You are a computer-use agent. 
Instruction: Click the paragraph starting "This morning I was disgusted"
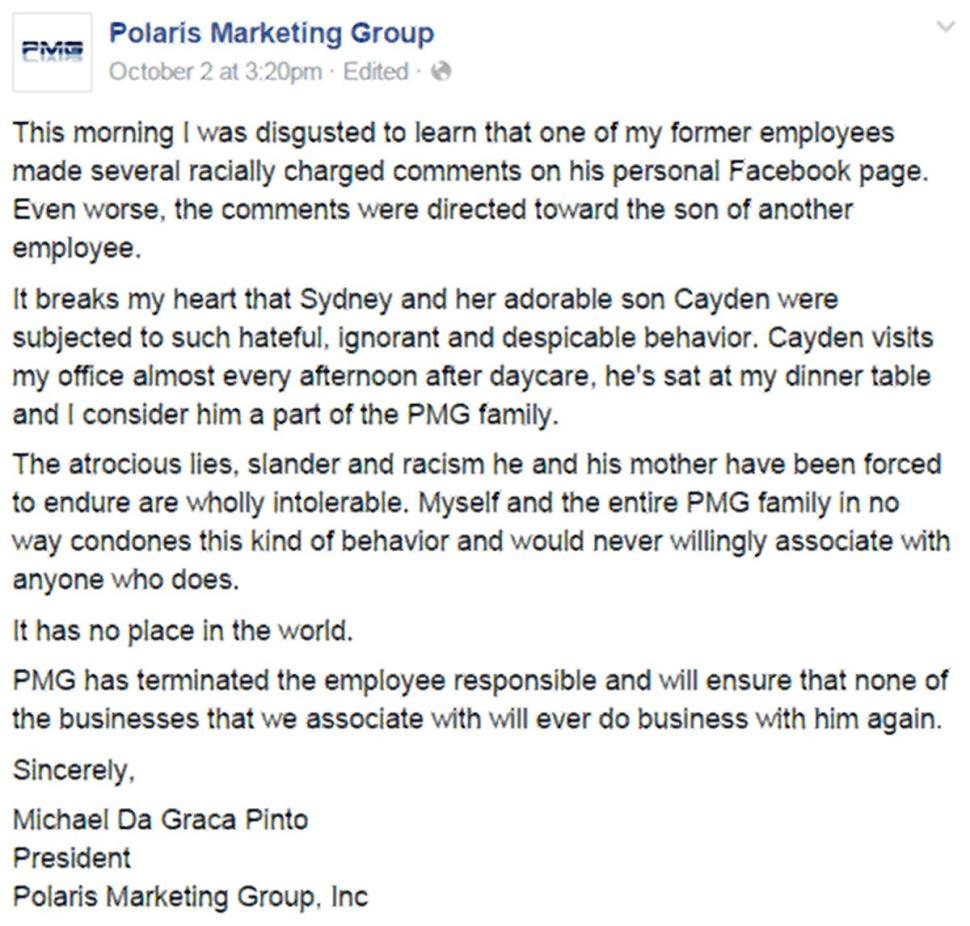click(470, 191)
